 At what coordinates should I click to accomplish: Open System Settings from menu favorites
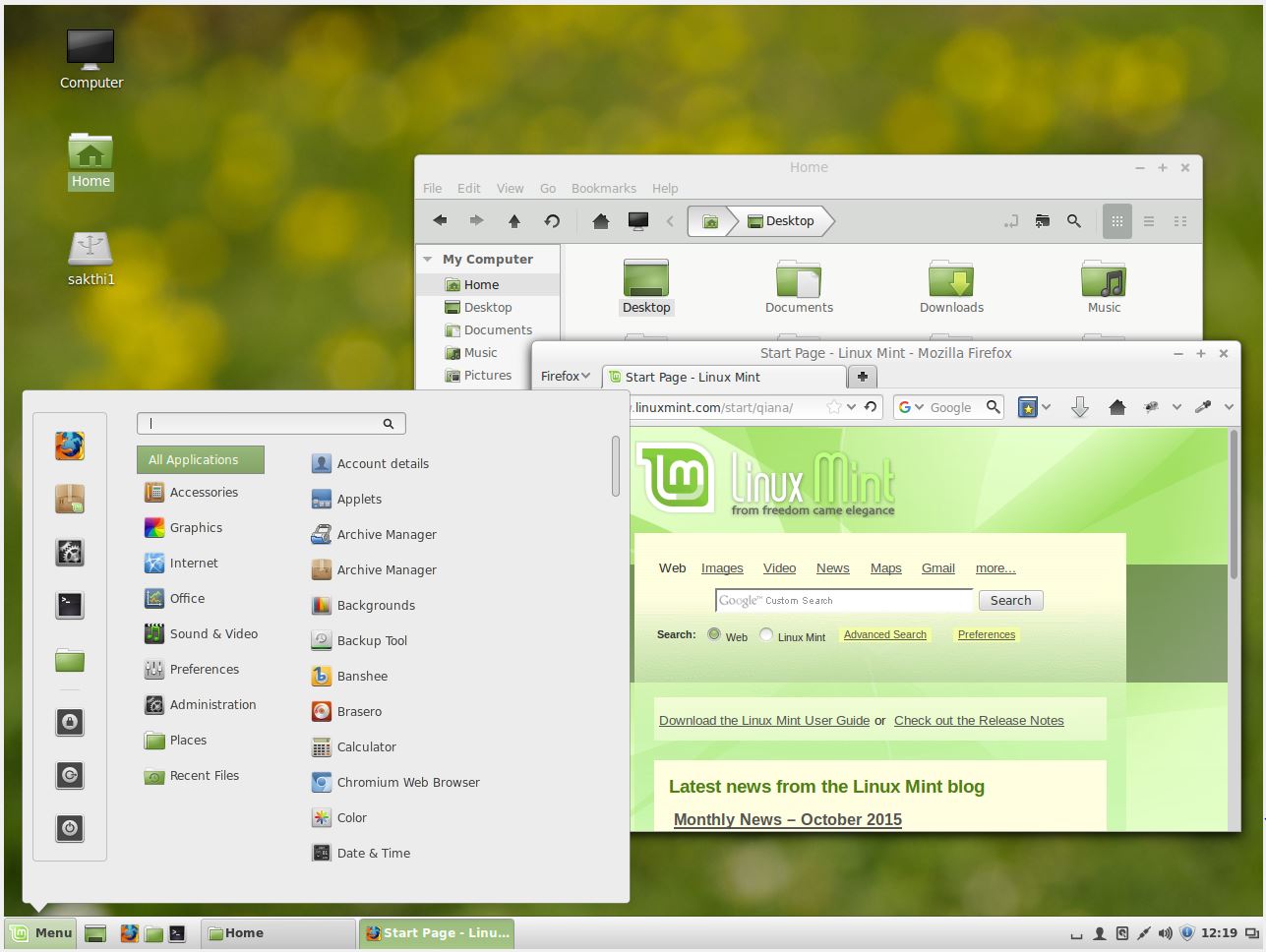point(69,553)
